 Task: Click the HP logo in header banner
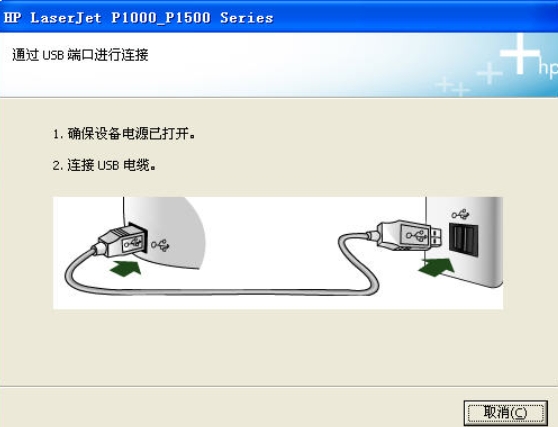[547, 68]
